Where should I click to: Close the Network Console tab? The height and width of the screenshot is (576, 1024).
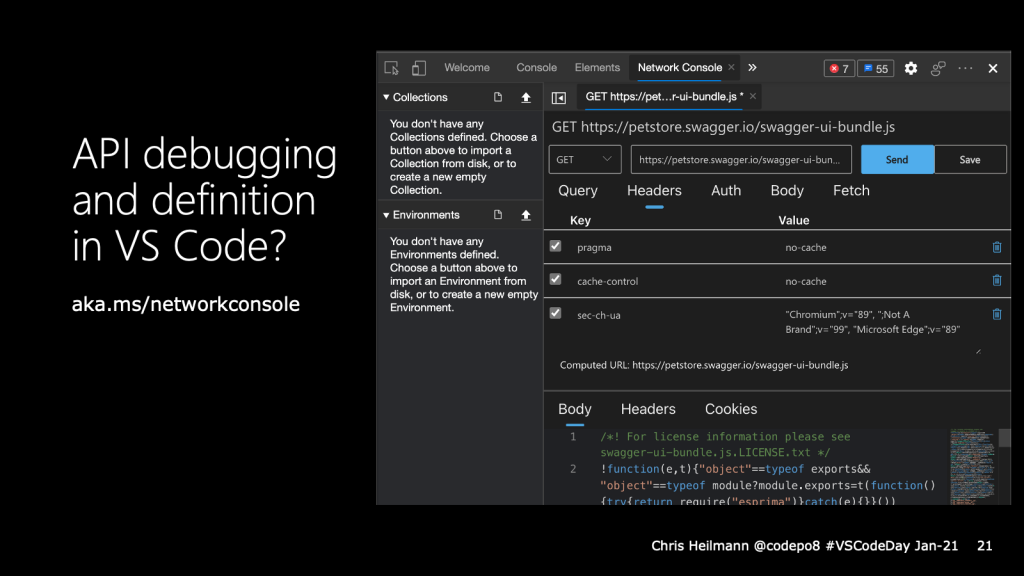click(x=731, y=67)
